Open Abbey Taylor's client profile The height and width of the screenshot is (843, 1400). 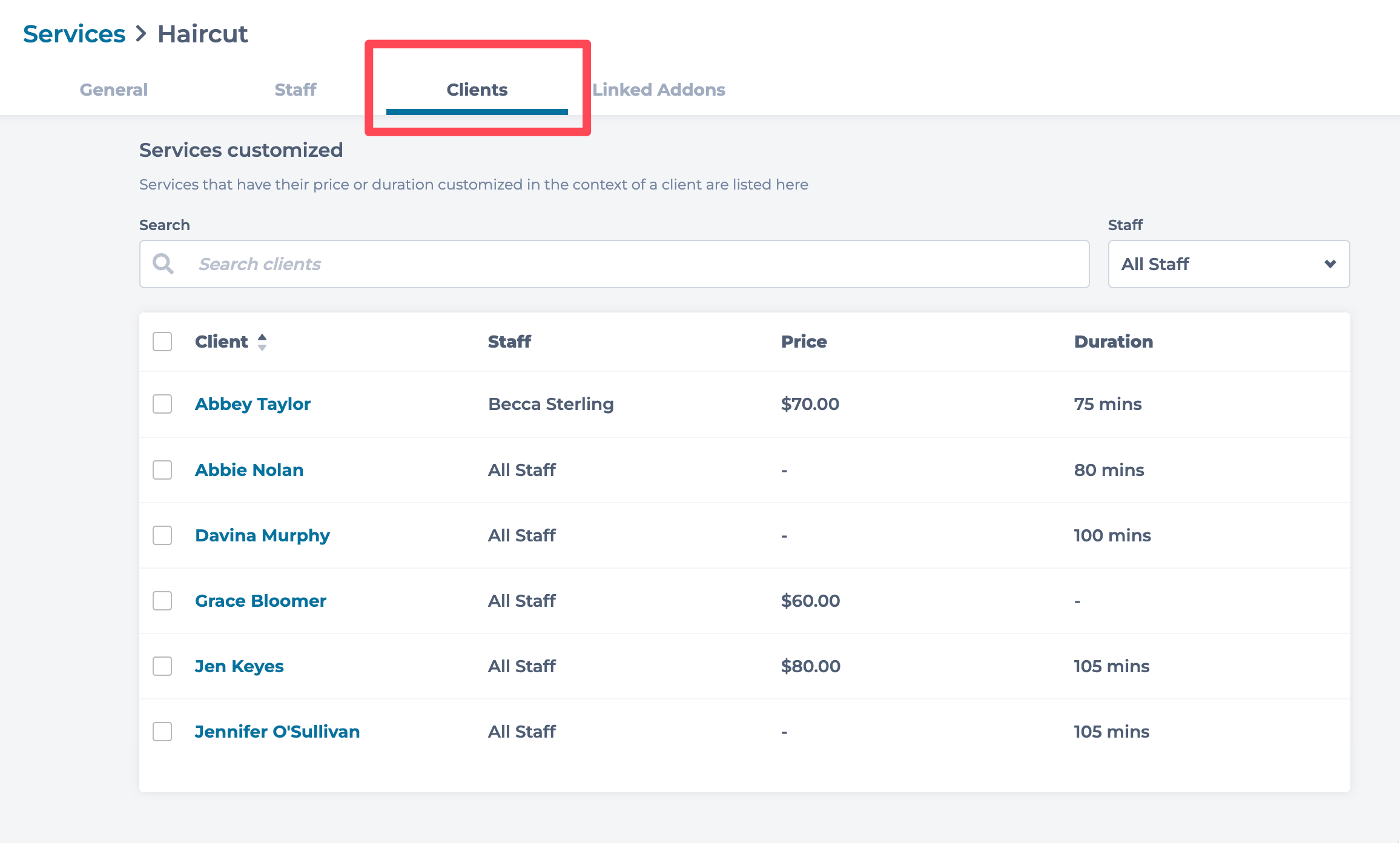click(x=253, y=404)
